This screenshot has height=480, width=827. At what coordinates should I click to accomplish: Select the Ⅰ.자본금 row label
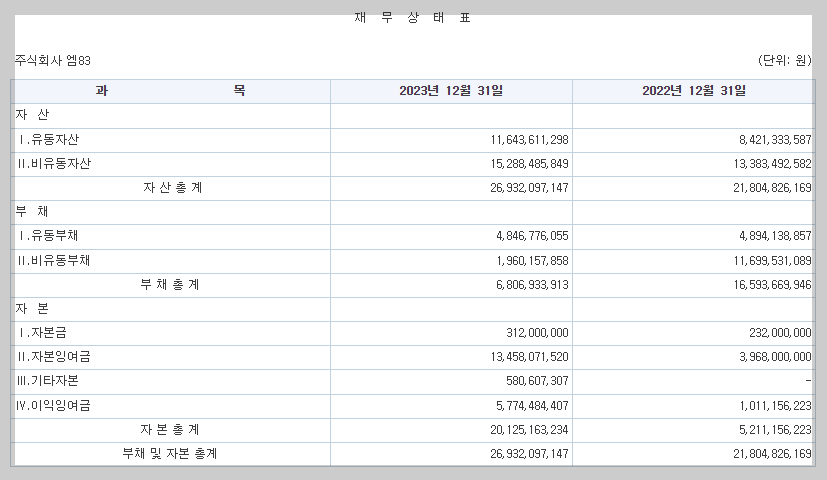42,332
